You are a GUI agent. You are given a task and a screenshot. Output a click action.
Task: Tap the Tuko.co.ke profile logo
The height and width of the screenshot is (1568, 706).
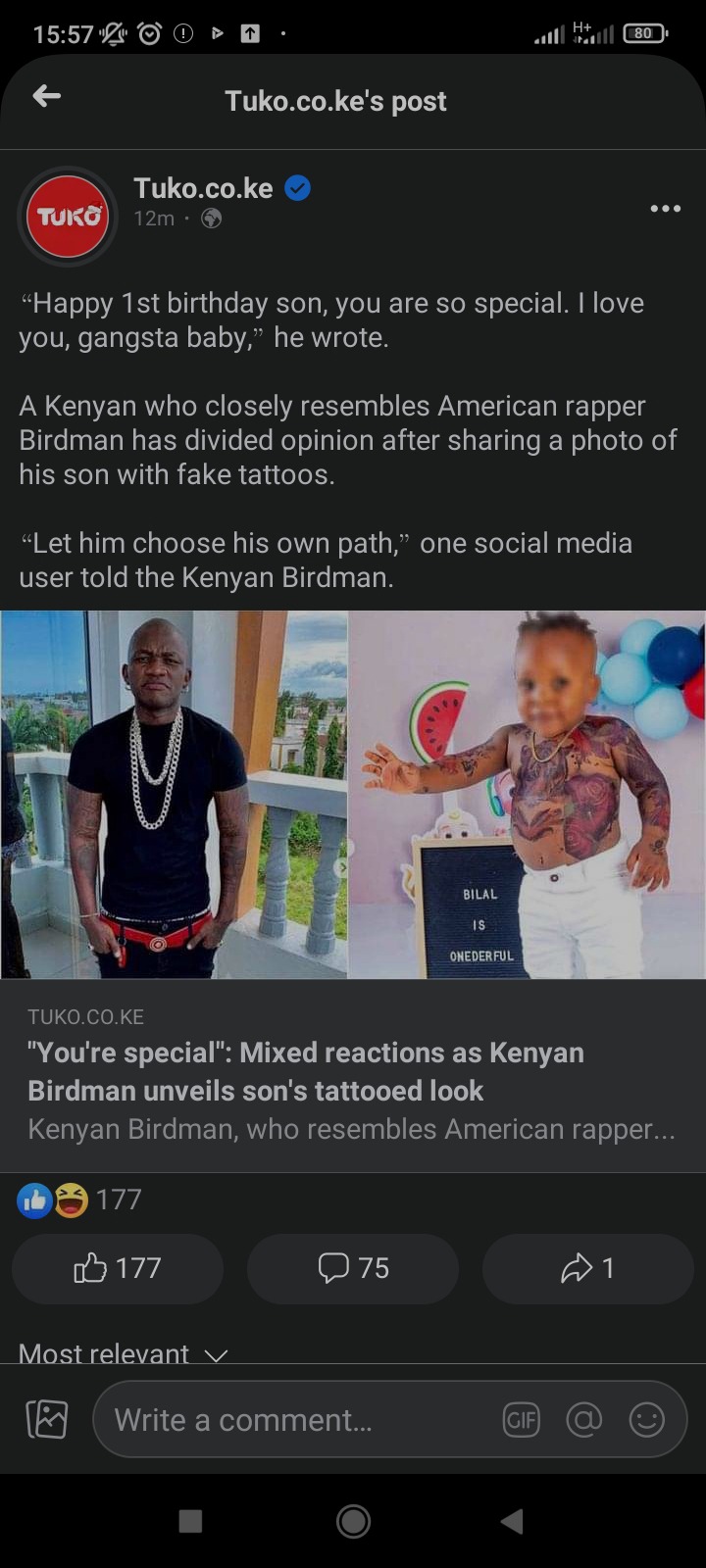(68, 217)
